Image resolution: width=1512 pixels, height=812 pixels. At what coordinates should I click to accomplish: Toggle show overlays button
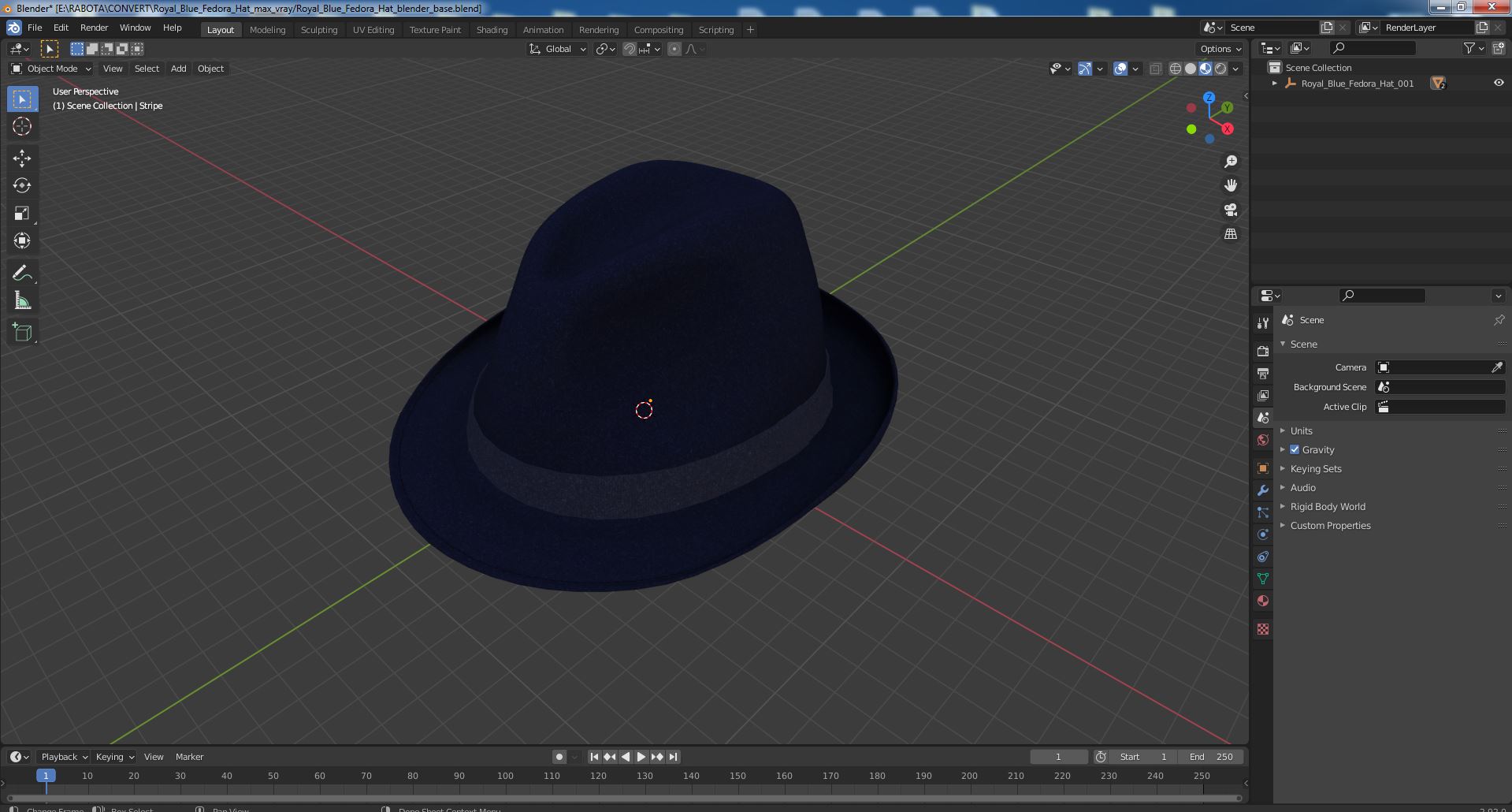1120,69
